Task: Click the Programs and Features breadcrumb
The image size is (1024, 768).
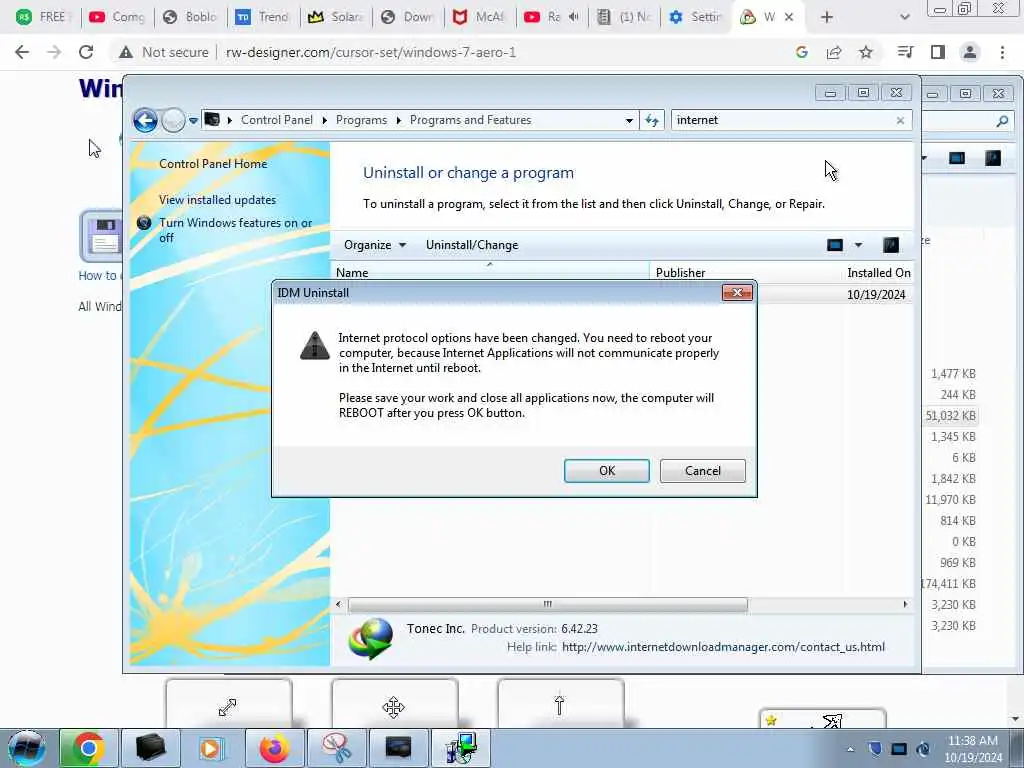Action: (470, 120)
